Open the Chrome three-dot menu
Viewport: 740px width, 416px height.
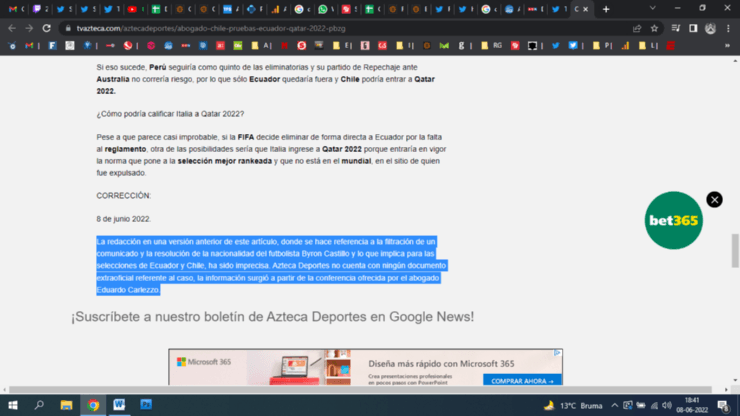click(728, 28)
